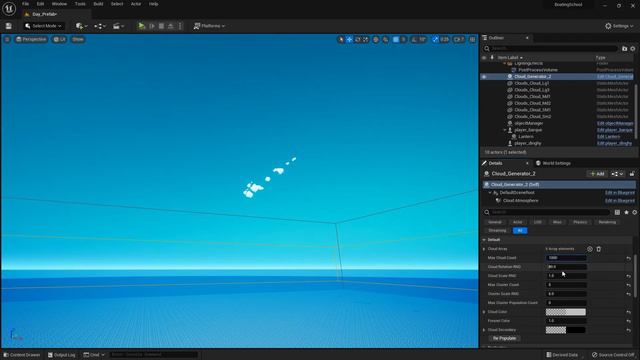The image size is (640, 360).
Task: Select the translate transform tool
Action: tap(349, 40)
